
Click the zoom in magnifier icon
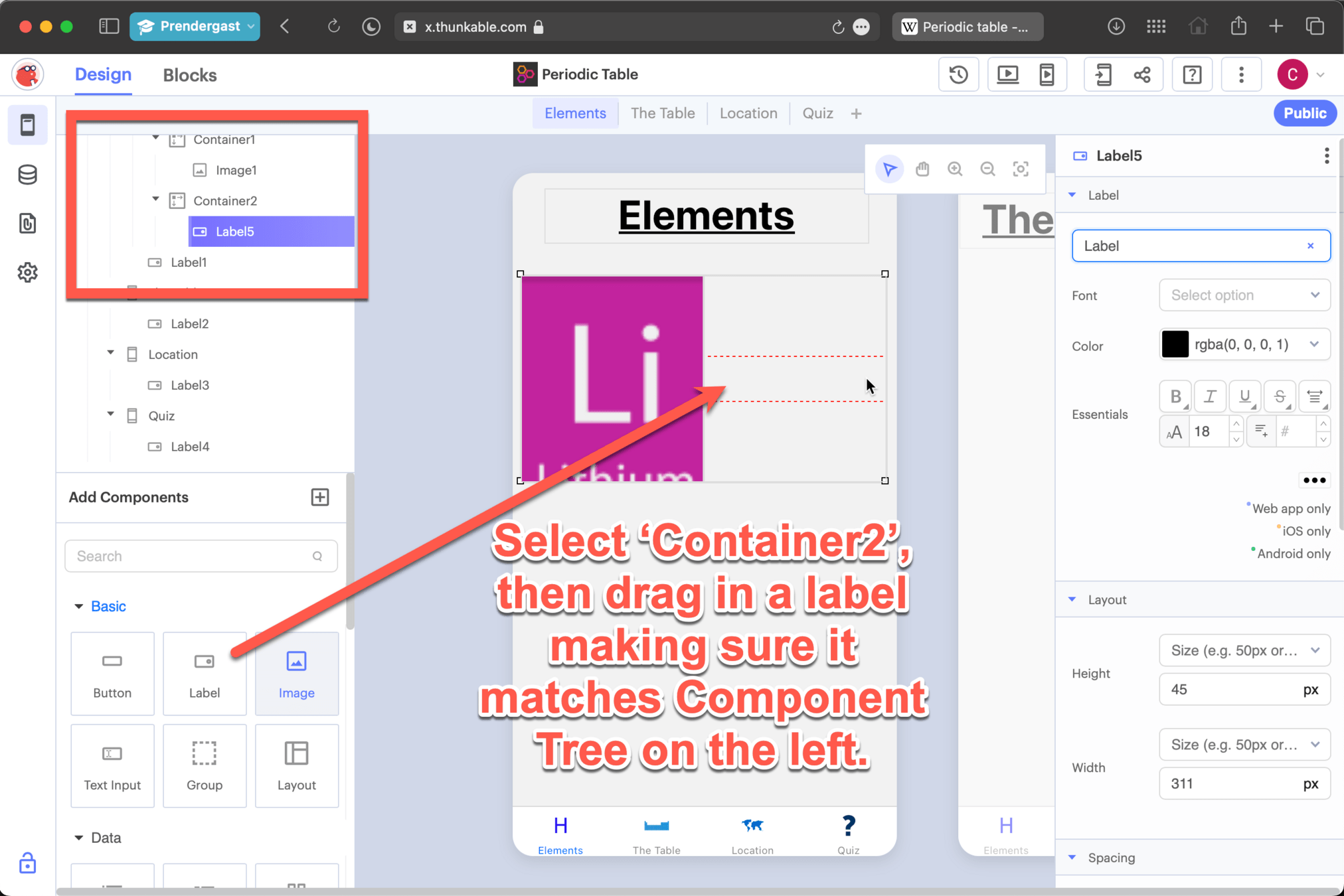point(955,169)
